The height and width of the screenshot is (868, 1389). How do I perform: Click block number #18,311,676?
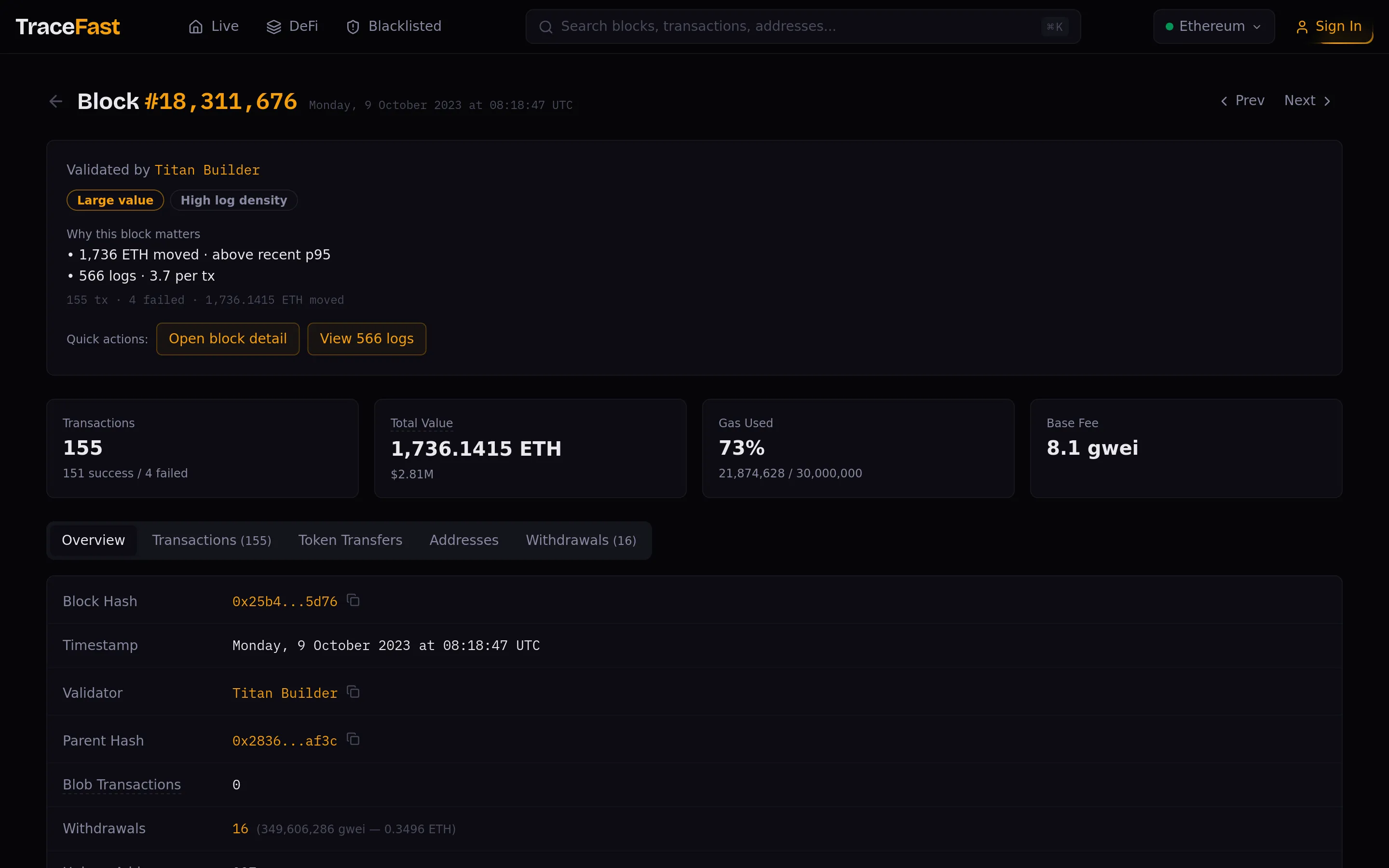click(221, 102)
